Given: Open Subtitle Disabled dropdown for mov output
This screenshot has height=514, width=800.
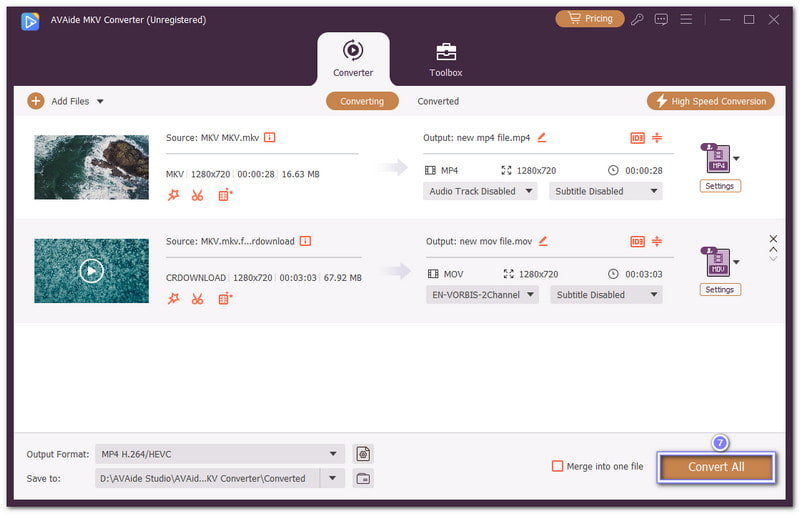Looking at the screenshot, I should (x=606, y=295).
